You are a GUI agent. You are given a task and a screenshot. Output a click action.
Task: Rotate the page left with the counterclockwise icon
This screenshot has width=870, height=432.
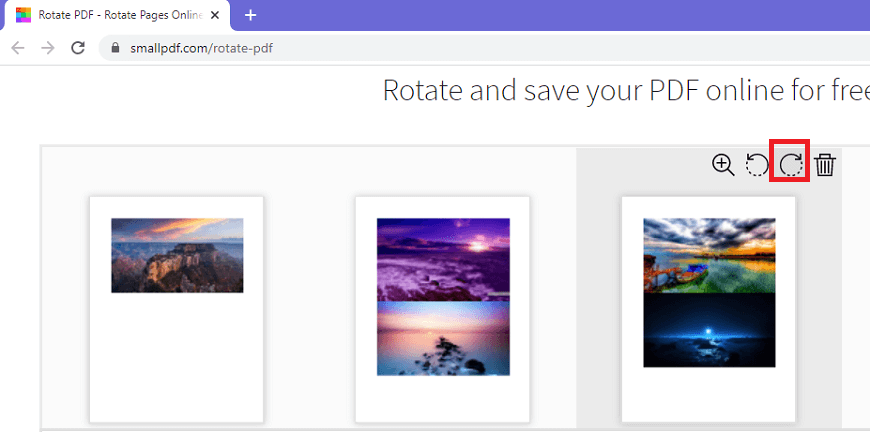(x=757, y=165)
